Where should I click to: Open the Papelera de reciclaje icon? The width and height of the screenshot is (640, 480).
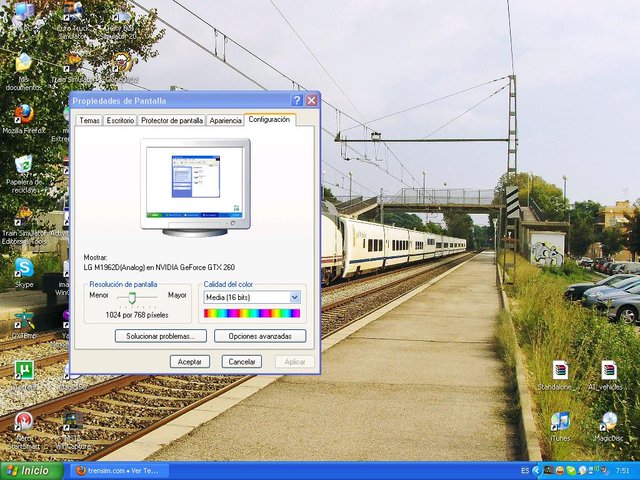tap(23, 164)
